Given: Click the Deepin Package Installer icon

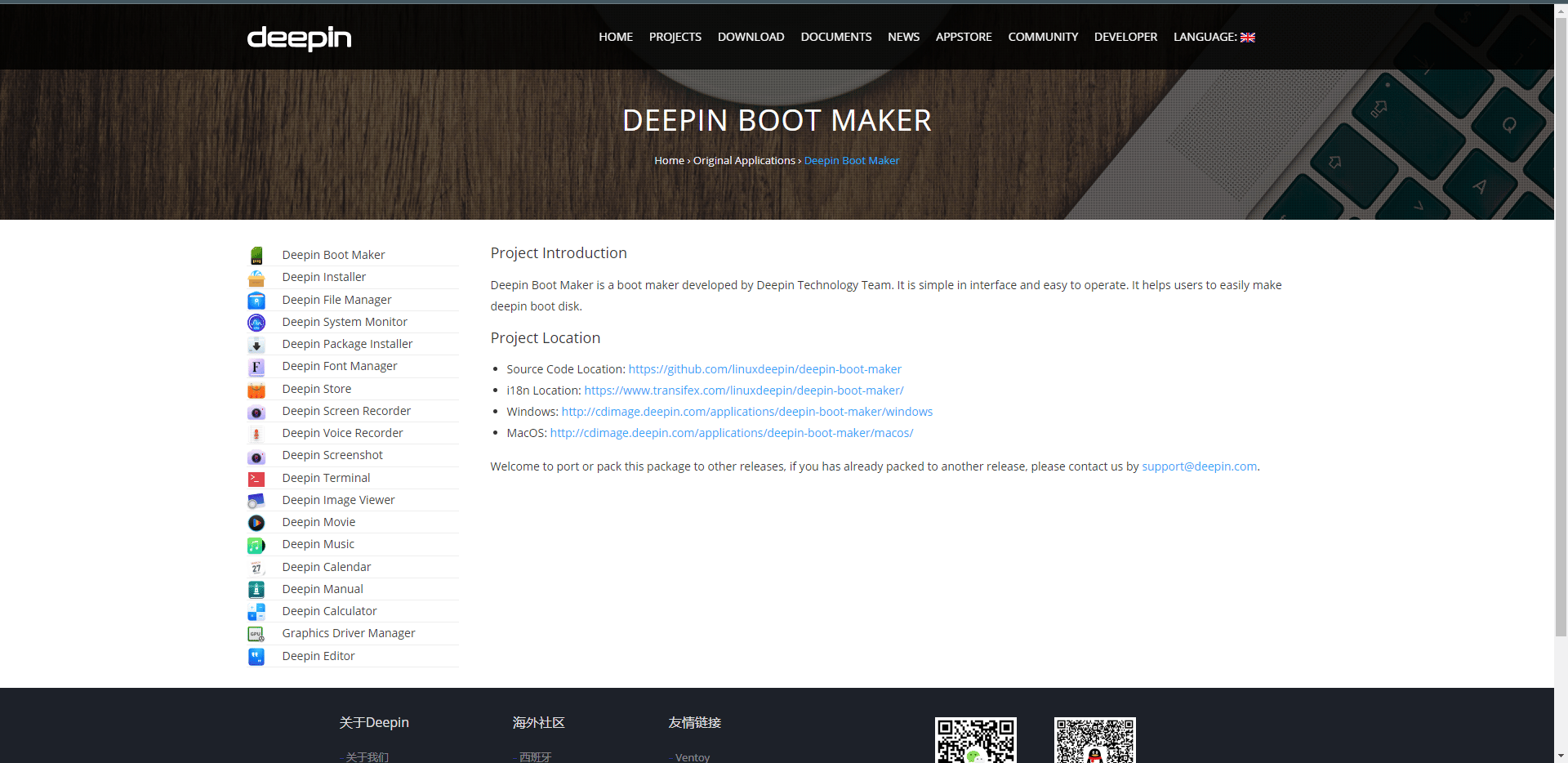Looking at the screenshot, I should coord(256,345).
